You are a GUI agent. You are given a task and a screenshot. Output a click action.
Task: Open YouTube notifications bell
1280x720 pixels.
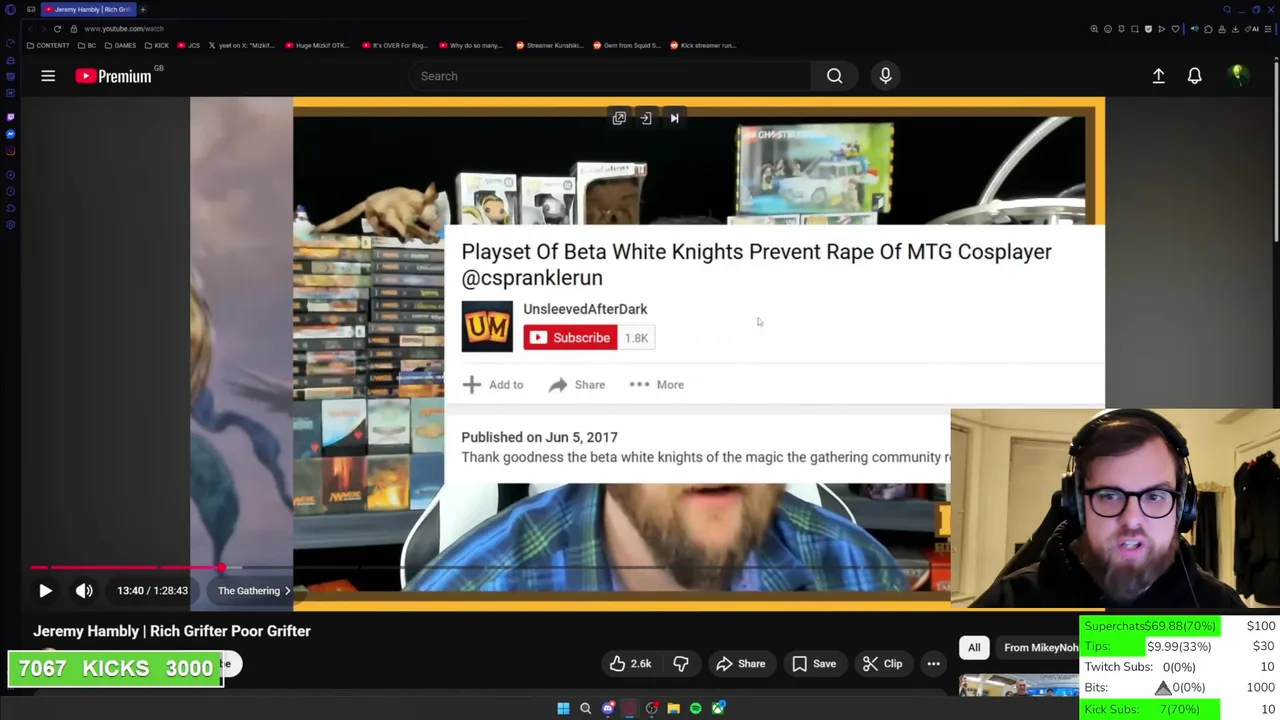1194,76
